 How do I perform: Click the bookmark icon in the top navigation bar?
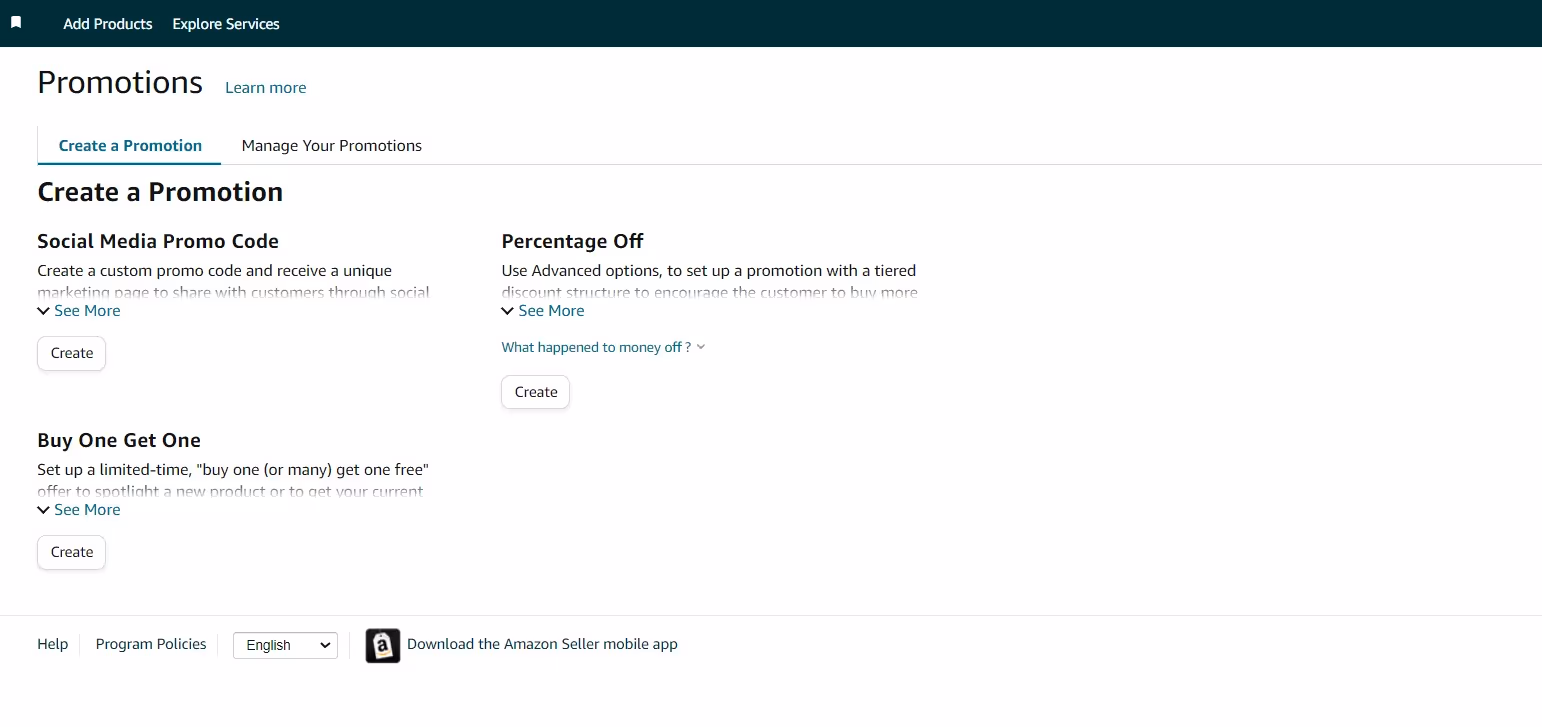tap(17, 22)
